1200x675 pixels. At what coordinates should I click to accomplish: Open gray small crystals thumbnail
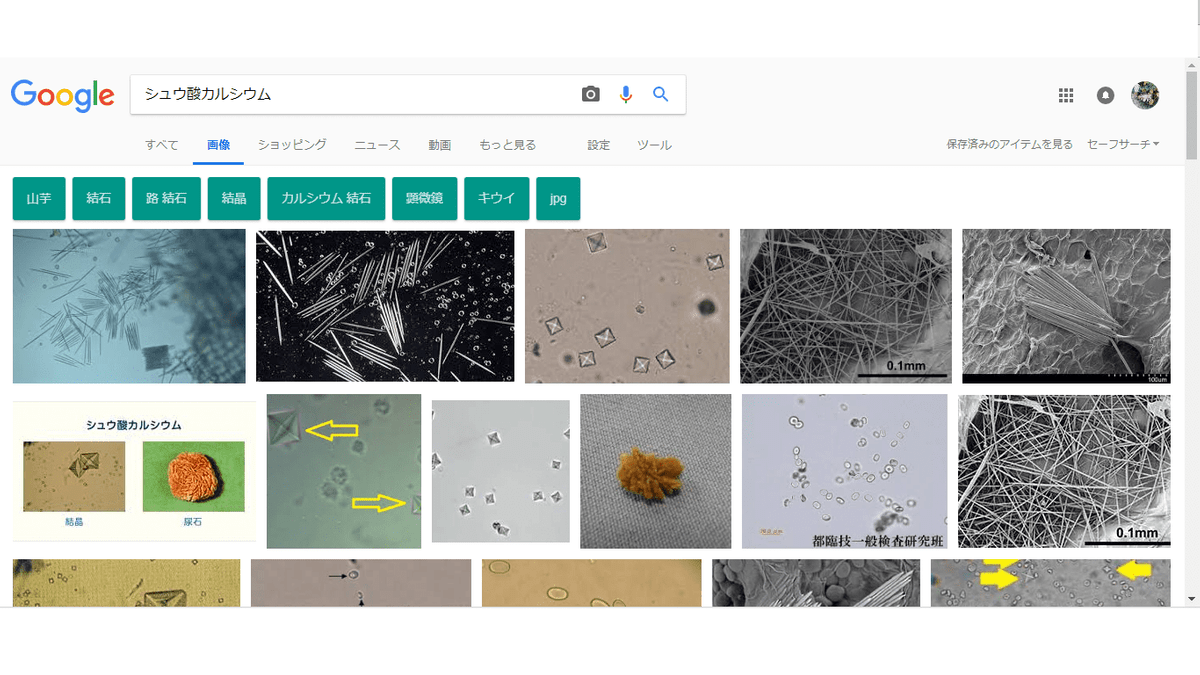[501, 471]
